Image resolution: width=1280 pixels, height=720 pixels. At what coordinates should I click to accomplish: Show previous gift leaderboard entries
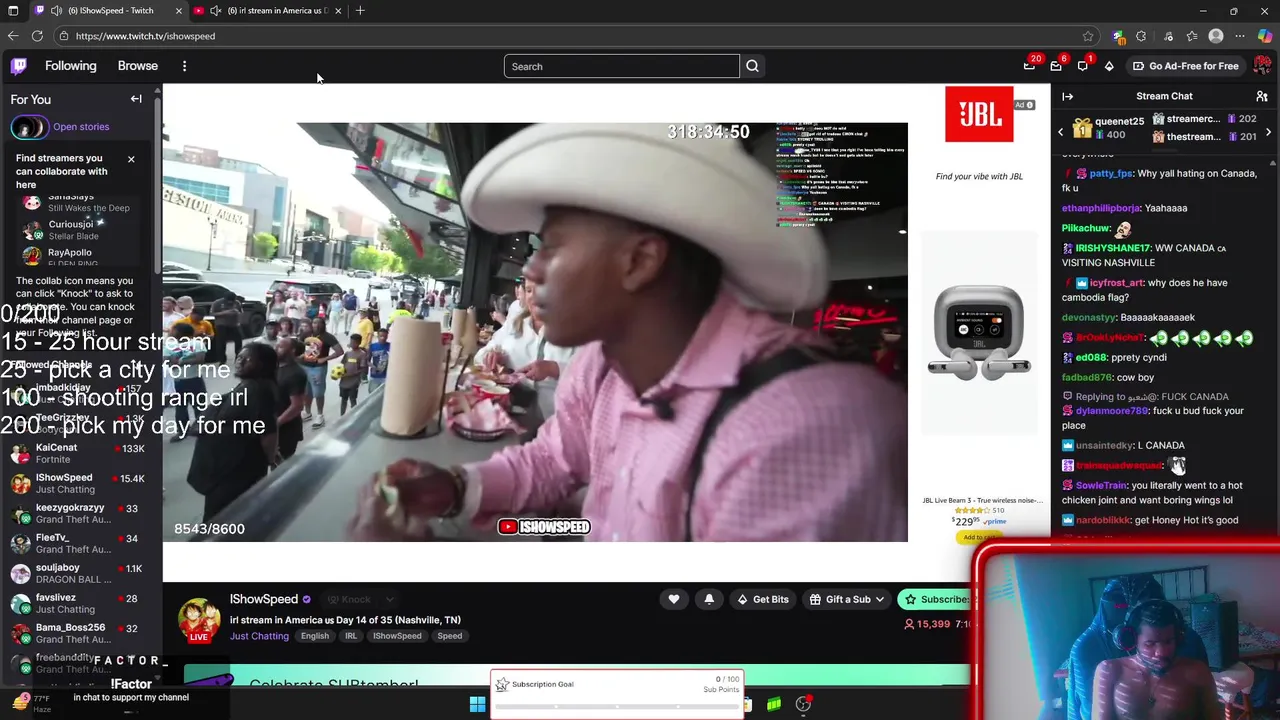click(1061, 131)
